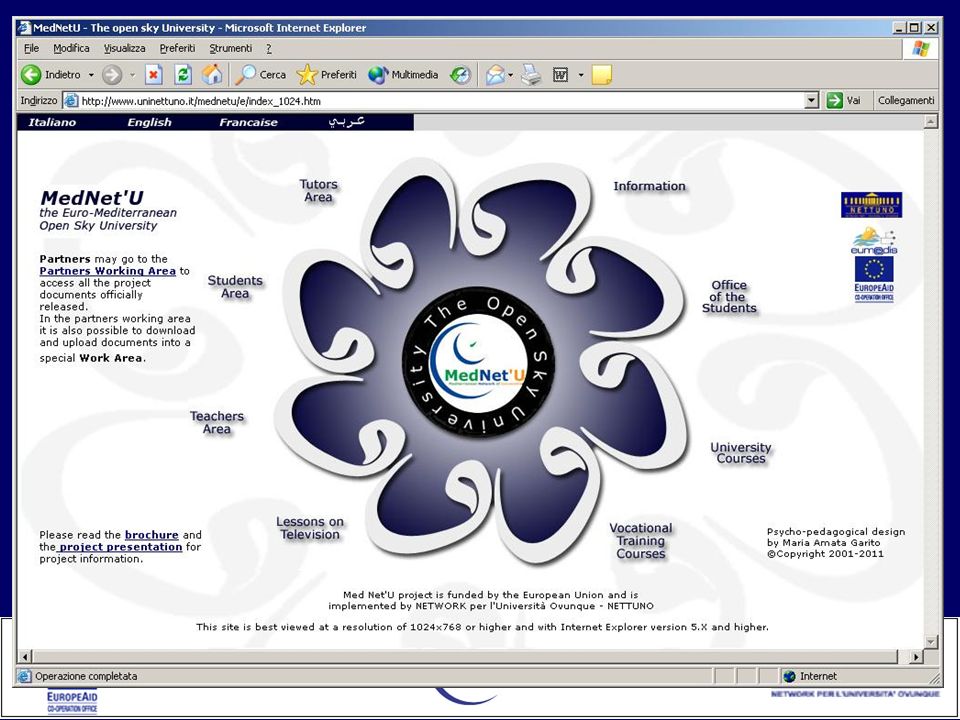Go to Teachers Area
This screenshot has height=720, width=960.
(217, 422)
